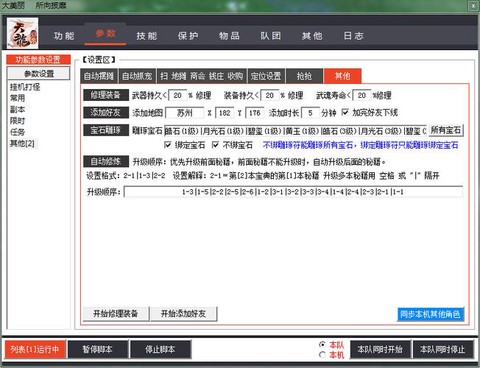Click the 修理装备 section label

106,95
